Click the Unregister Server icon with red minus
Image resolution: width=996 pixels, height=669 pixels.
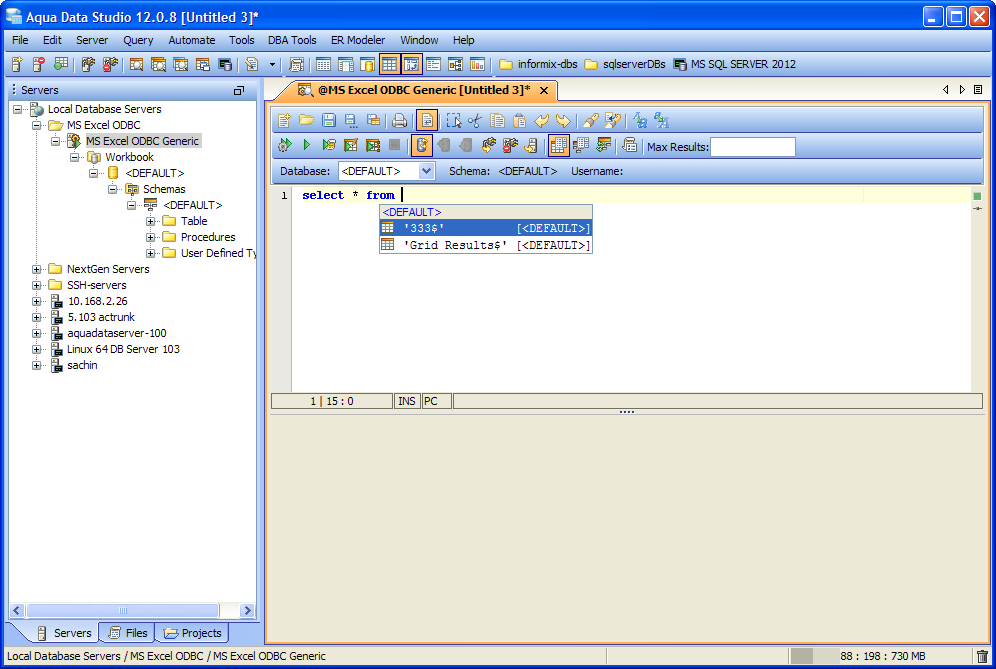[x=39, y=64]
